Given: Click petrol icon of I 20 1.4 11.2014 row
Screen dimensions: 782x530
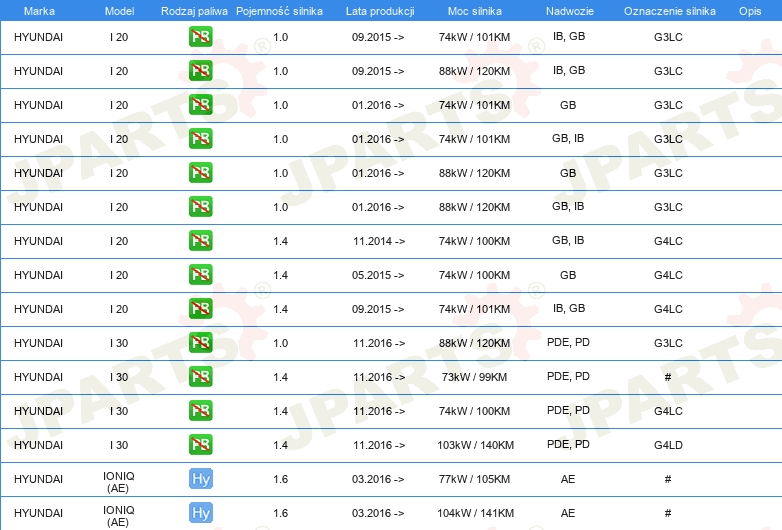Looking at the screenshot, I should pyautogui.click(x=200, y=240).
